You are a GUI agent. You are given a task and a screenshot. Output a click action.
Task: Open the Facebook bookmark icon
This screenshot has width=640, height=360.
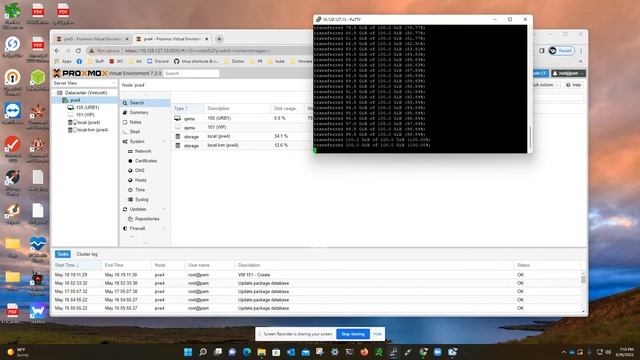click(79, 61)
